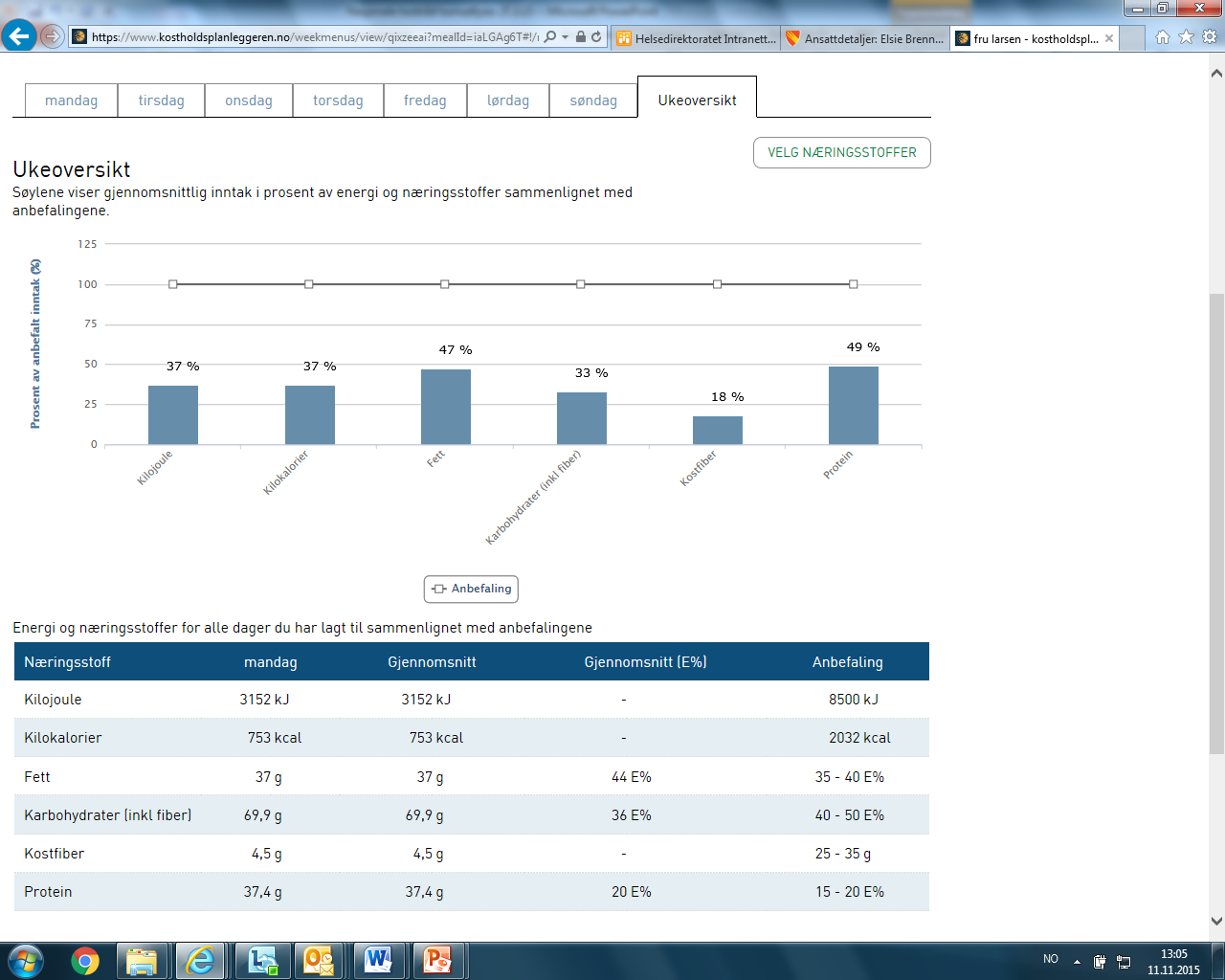Click the Fett bar showing 47 %
Screen dimensions: 1225x980
click(x=446, y=407)
